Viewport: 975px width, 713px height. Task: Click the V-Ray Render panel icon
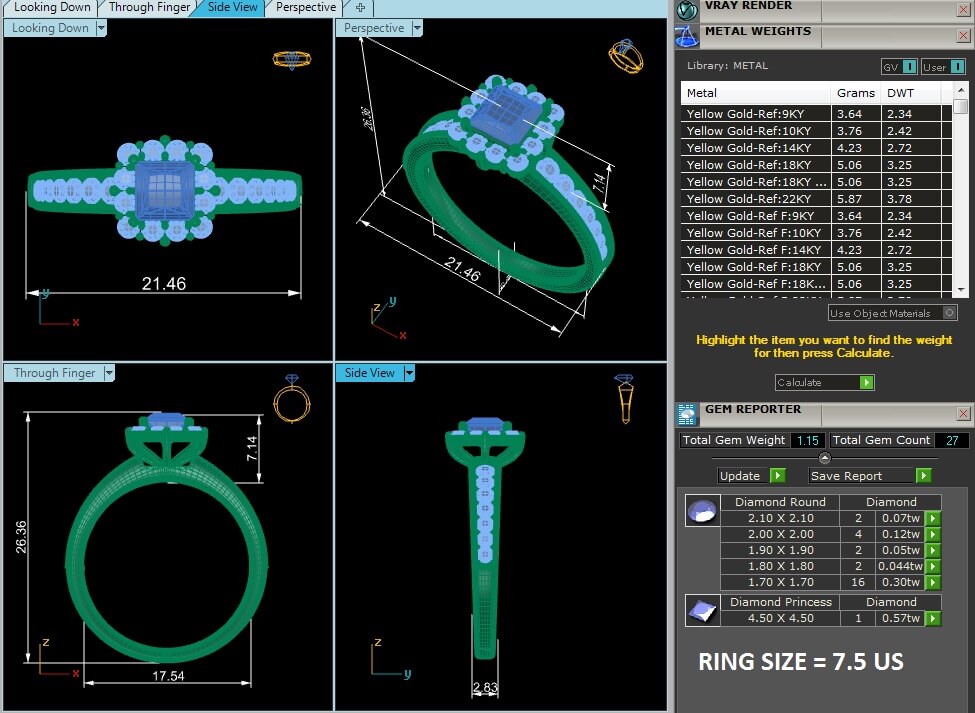point(687,9)
